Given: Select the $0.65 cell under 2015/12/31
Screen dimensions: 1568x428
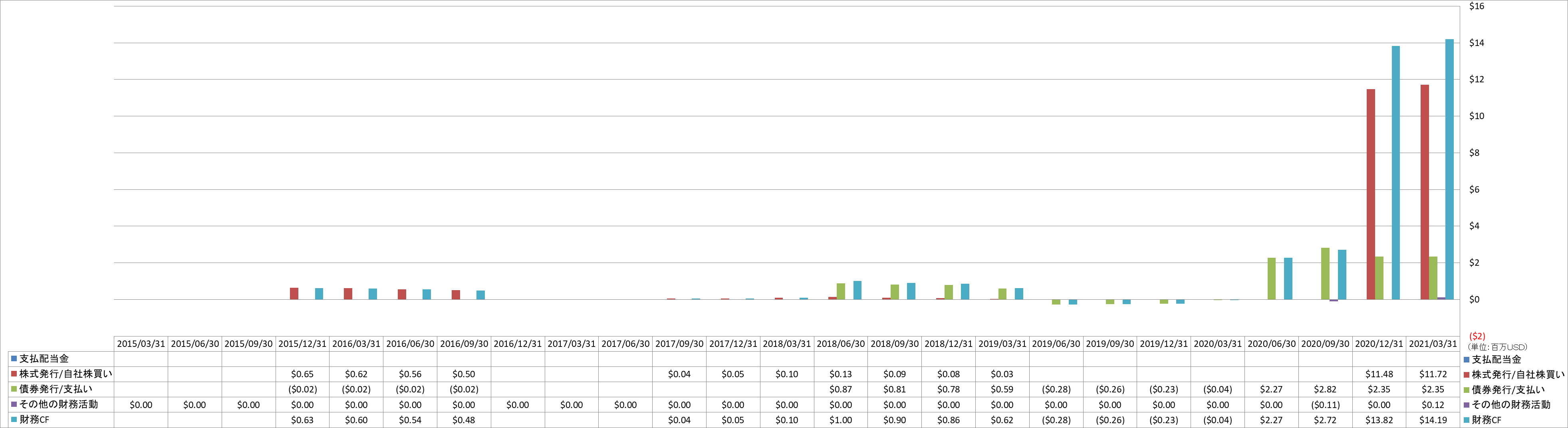Looking at the screenshot, I should click(302, 374).
